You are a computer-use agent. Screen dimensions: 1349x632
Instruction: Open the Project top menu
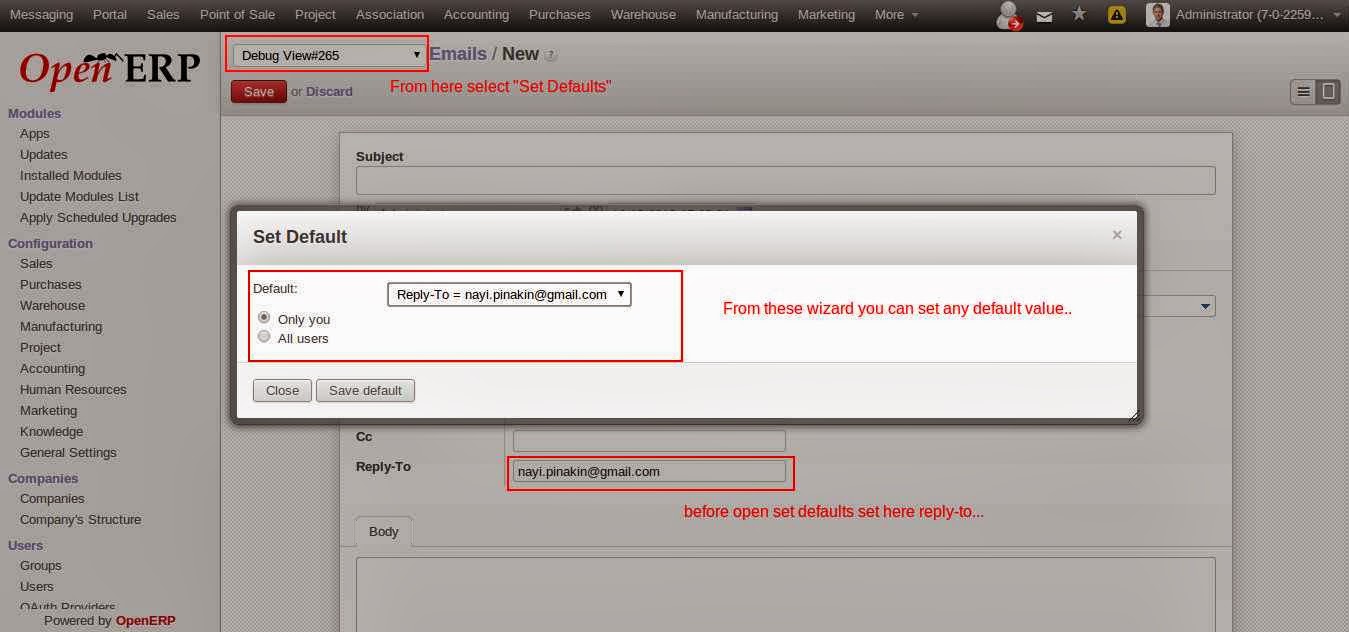(315, 15)
